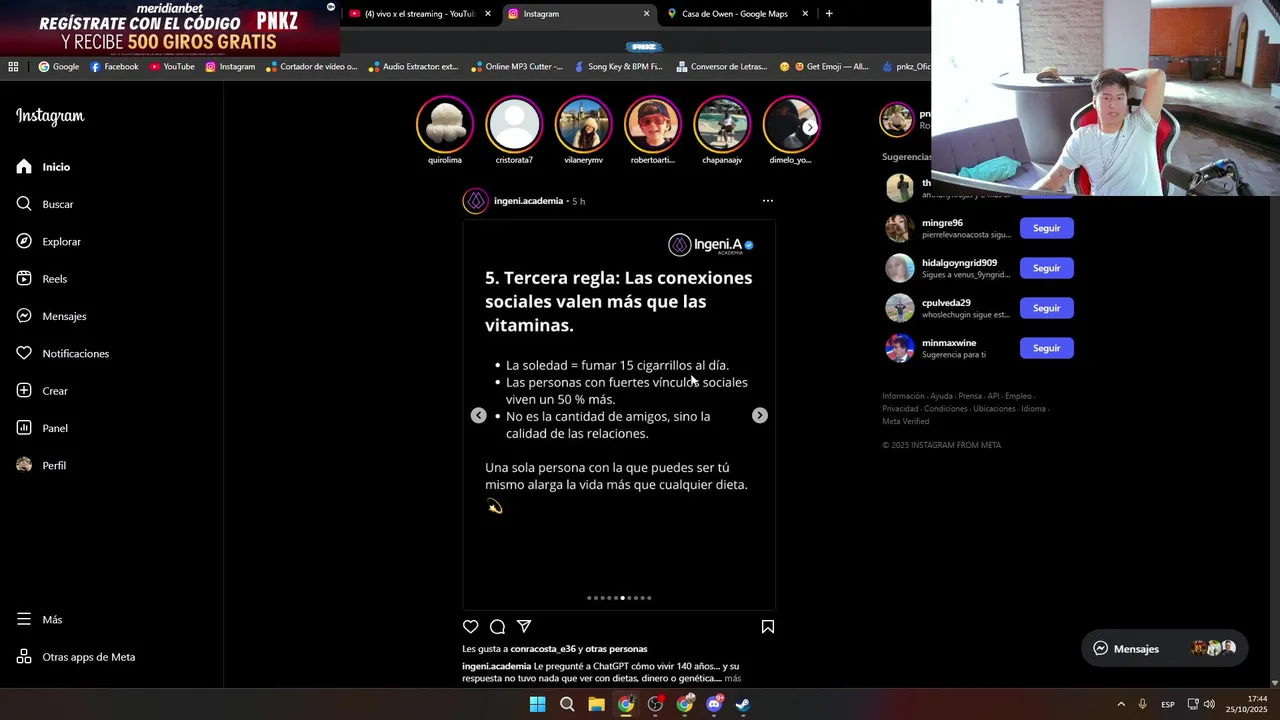Advance the stories tray with the right arrow
1280x720 pixels.
(809, 127)
